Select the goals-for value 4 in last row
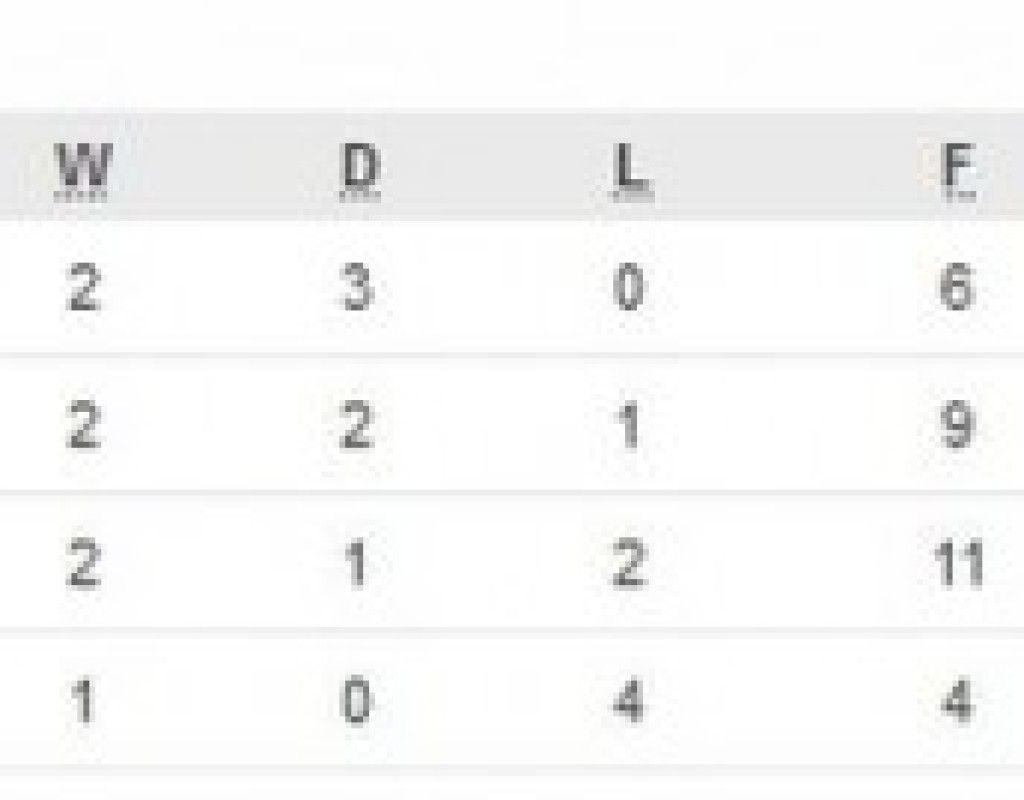Screen dimensions: 1024x800 tap(957, 701)
